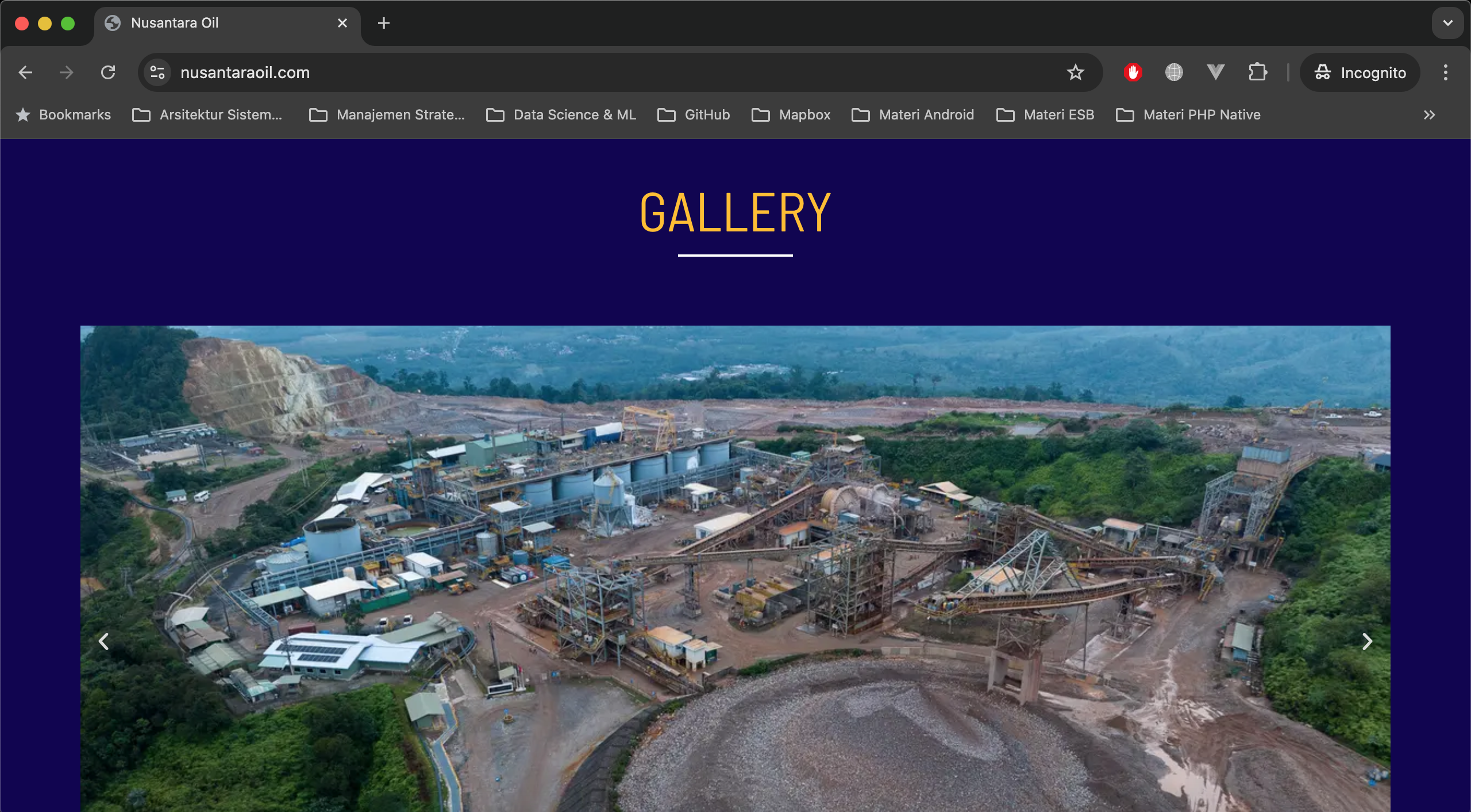Go back to the previous page

pyautogui.click(x=25, y=72)
